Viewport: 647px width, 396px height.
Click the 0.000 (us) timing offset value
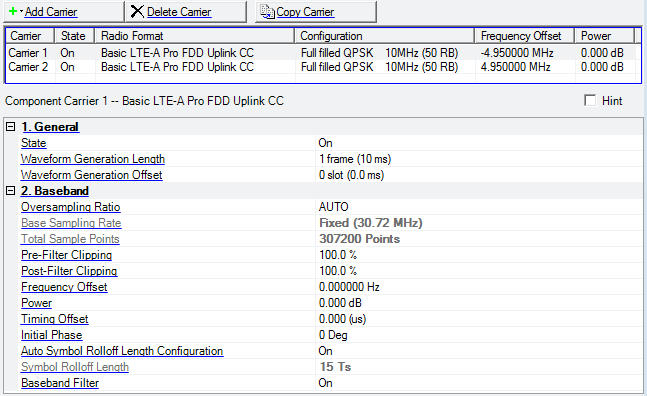coord(342,319)
